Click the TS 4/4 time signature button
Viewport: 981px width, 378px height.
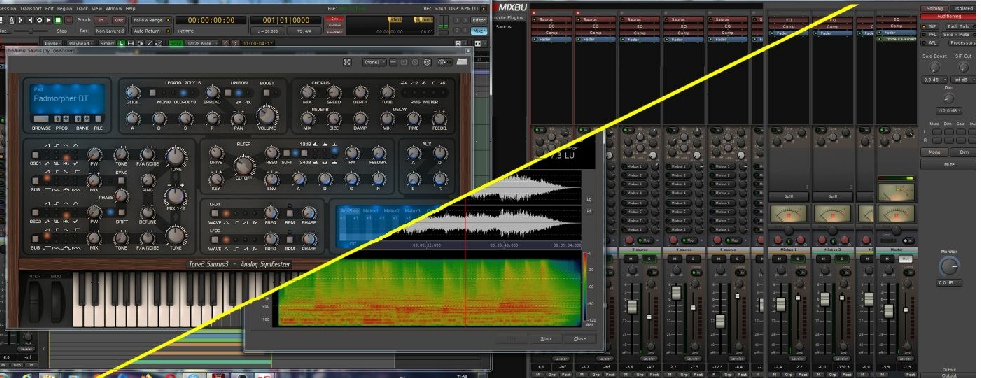click(x=304, y=31)
